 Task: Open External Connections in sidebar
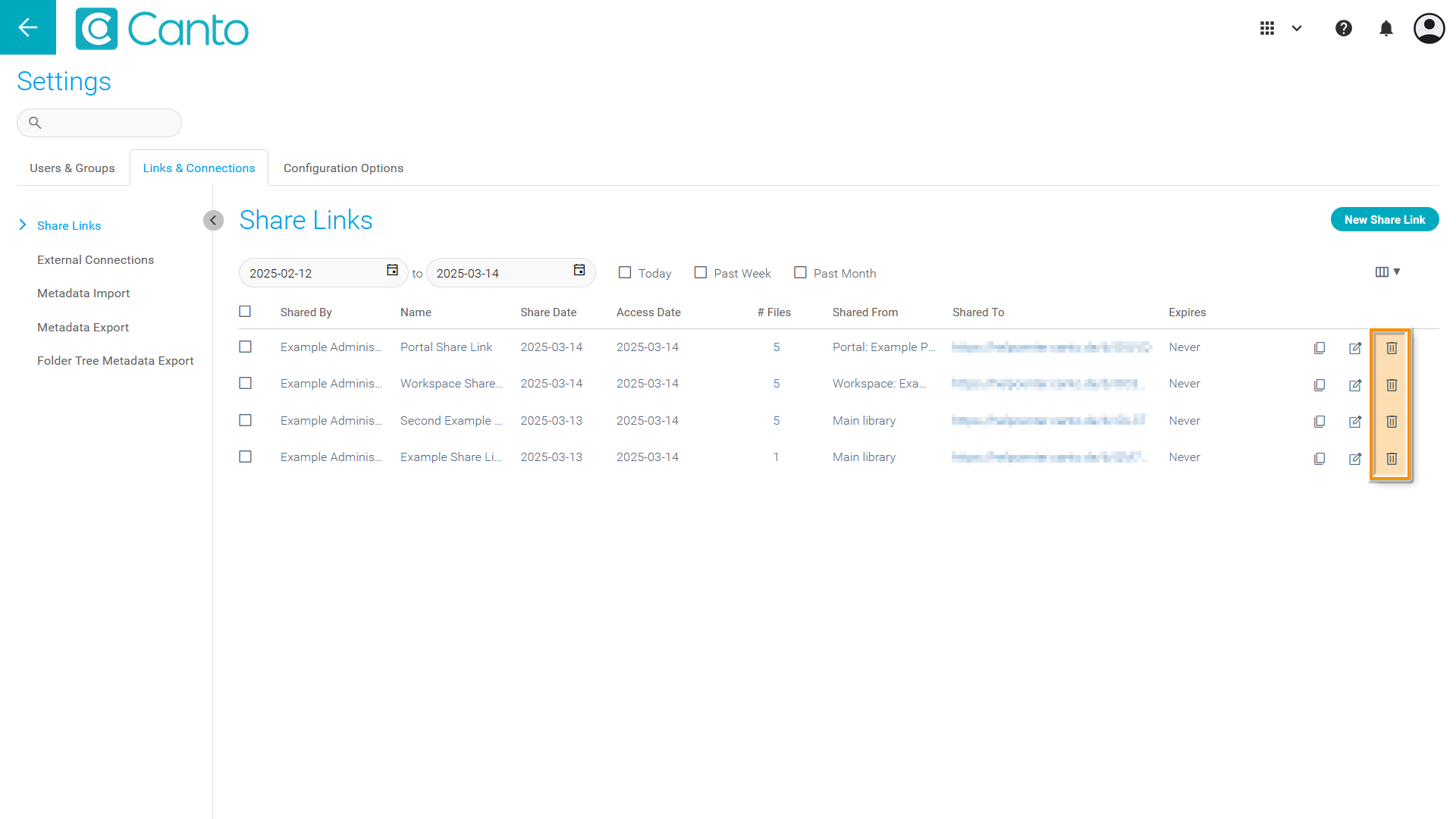[x=96, y=260]
